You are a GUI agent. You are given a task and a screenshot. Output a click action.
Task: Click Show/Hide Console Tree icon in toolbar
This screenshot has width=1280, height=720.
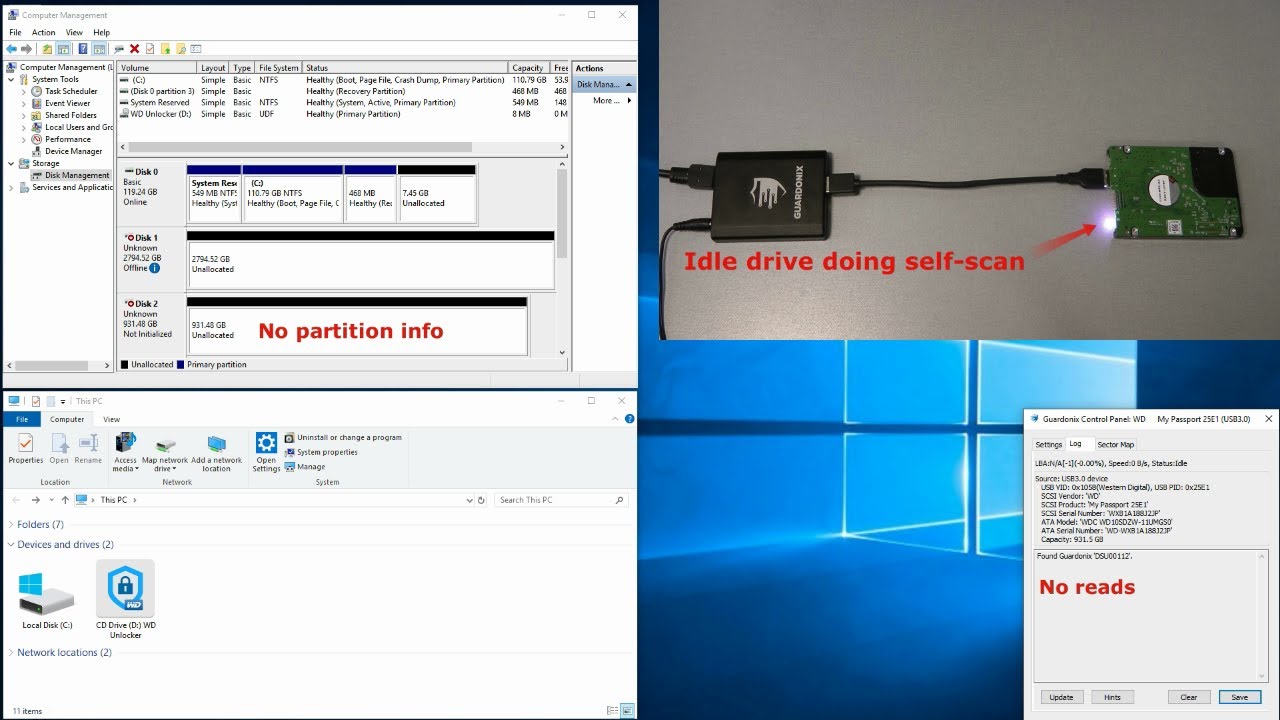(x=63, y=48)
